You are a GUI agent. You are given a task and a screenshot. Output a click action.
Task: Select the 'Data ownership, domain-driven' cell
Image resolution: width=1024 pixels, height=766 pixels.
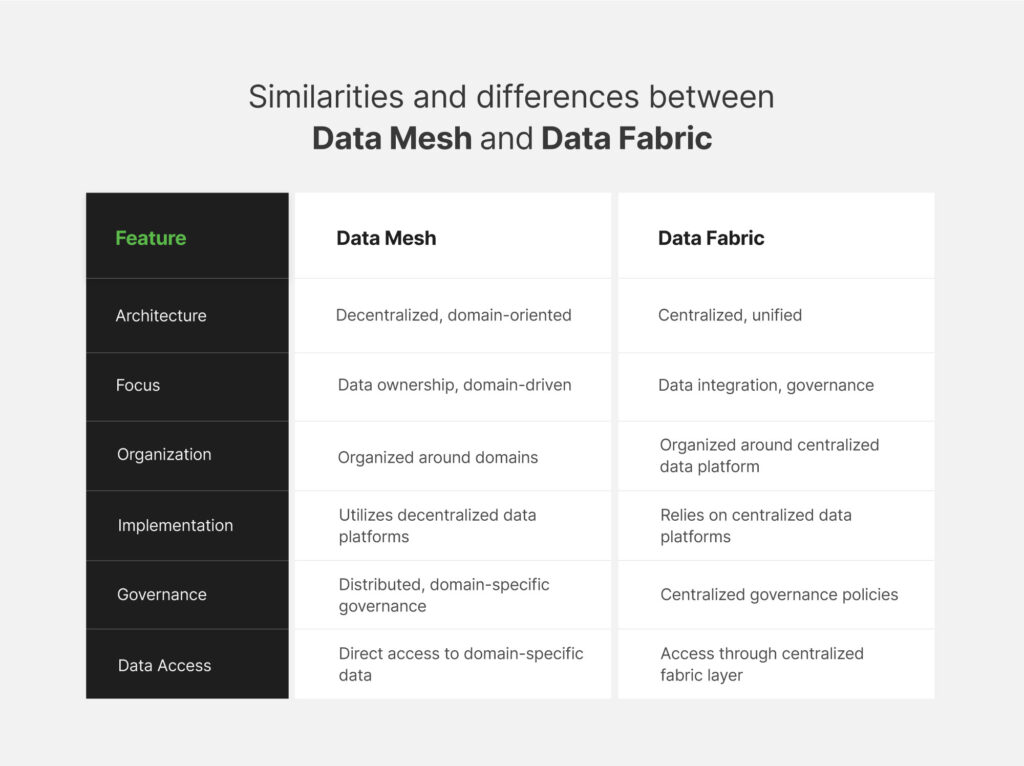tap(455, 385)
